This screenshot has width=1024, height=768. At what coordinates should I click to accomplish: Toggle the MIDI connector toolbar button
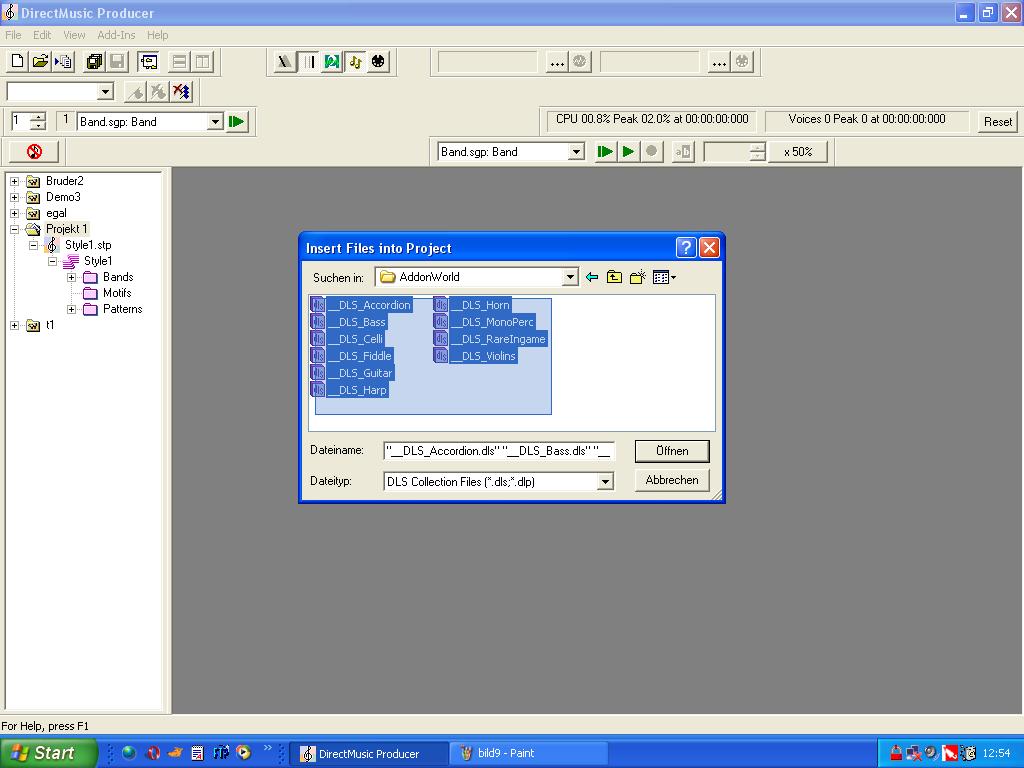tap(378, 62)
